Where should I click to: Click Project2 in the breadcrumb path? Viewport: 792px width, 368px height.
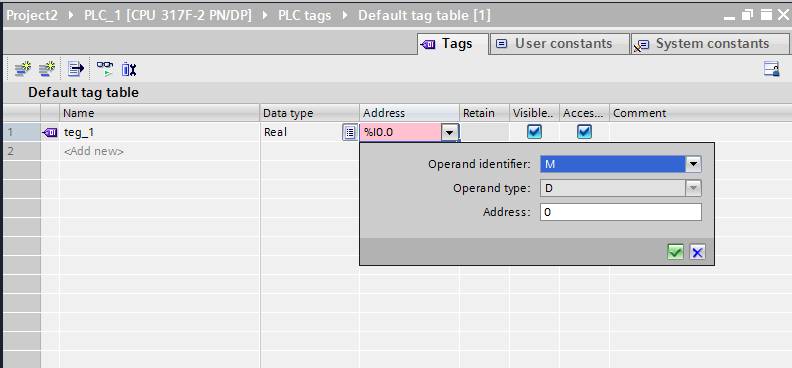click(x=32, y=16)
